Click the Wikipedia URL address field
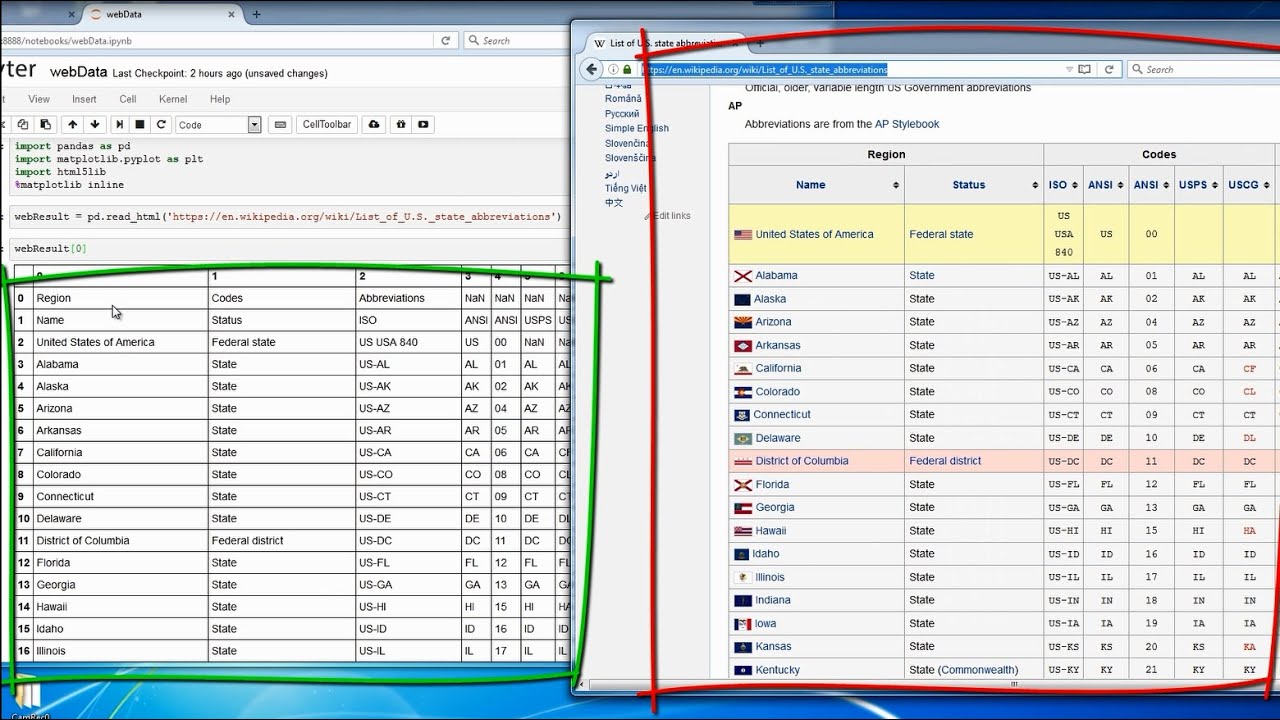This screenshot has width=1280, height=720. (x=850, y=70)
